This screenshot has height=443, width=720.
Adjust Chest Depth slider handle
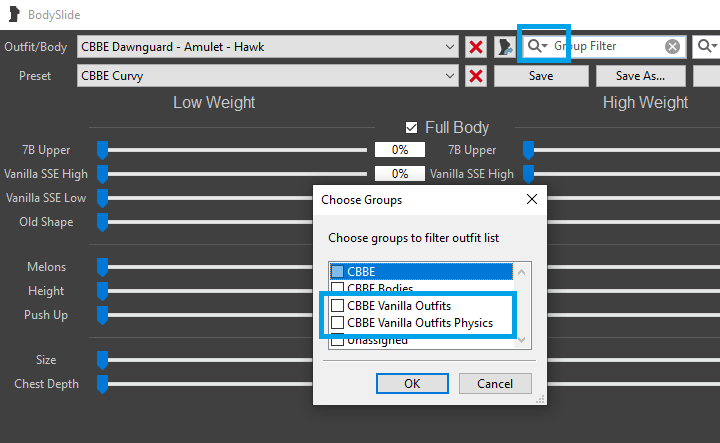[x=102, y=384]
